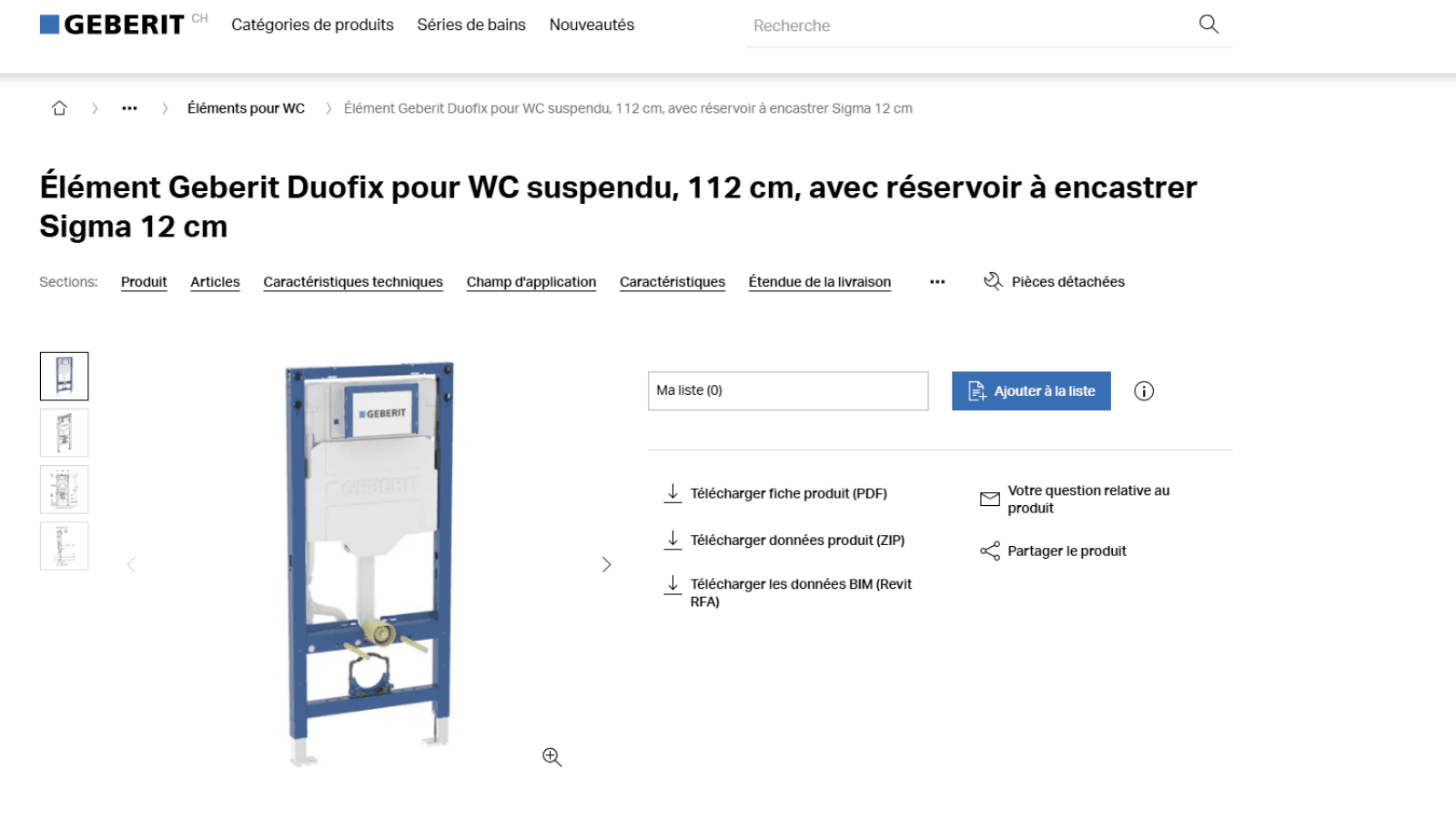Viewport: 1456px width, 819px height.
Task: Open the Séries de bains menu
Action: [470, 25]
